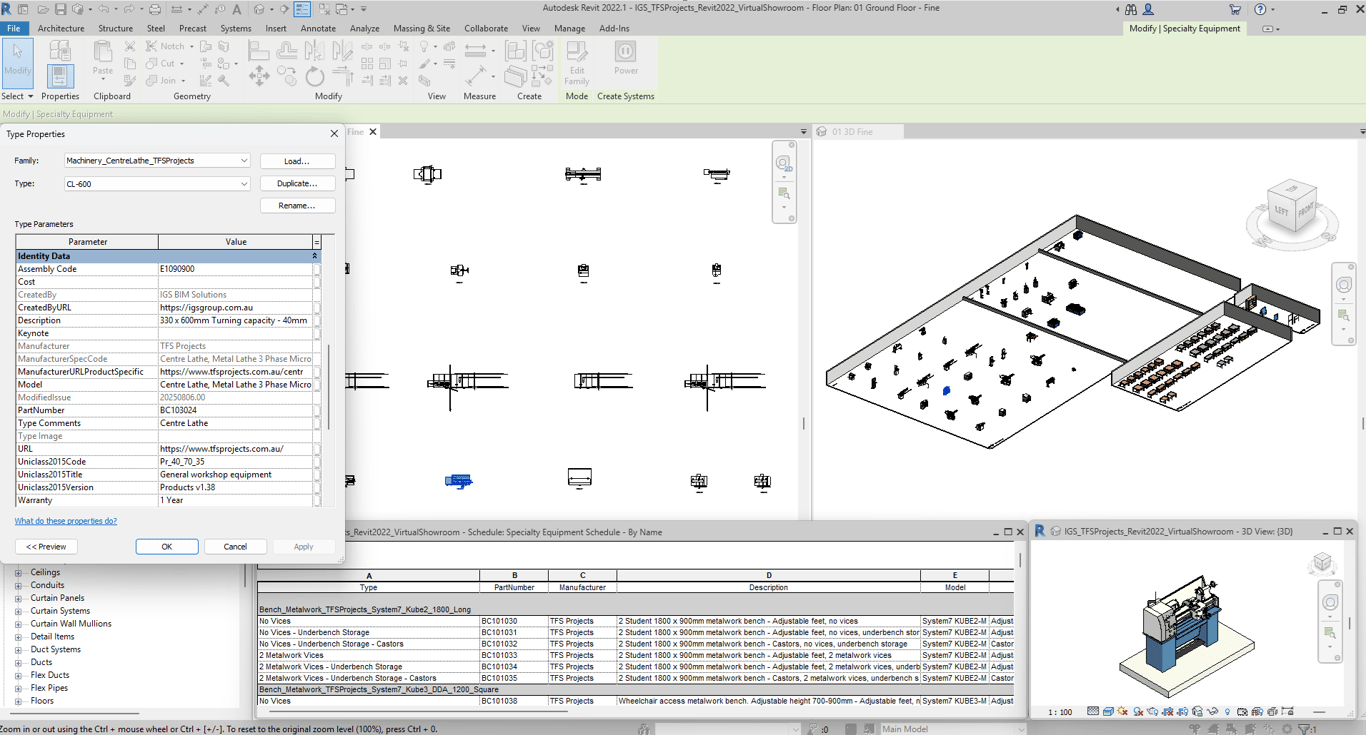
Task: Select the Move tool in Modify panel
Action: (259, 76)
